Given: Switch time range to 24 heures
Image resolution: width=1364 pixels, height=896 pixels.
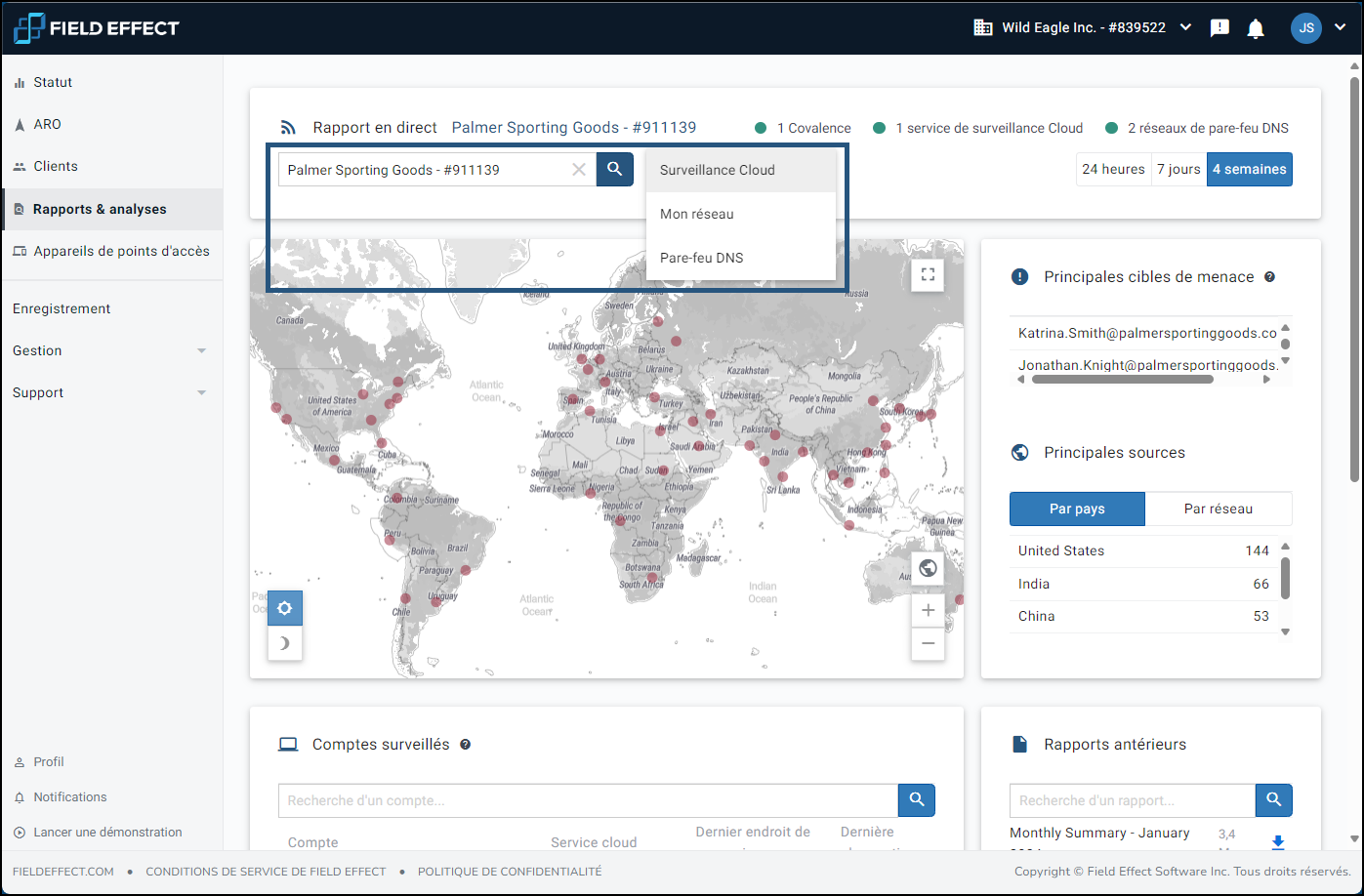Looking at the screenshot, I should pos(1113,169).
